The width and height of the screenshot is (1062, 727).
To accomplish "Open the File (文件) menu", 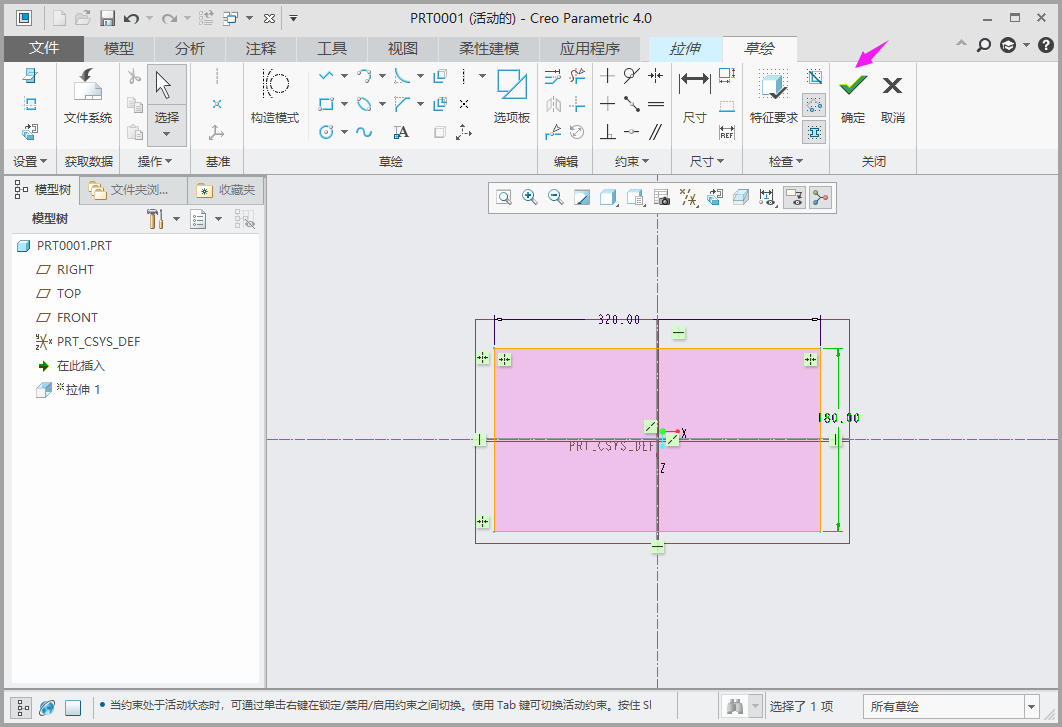I will [43, 48].
